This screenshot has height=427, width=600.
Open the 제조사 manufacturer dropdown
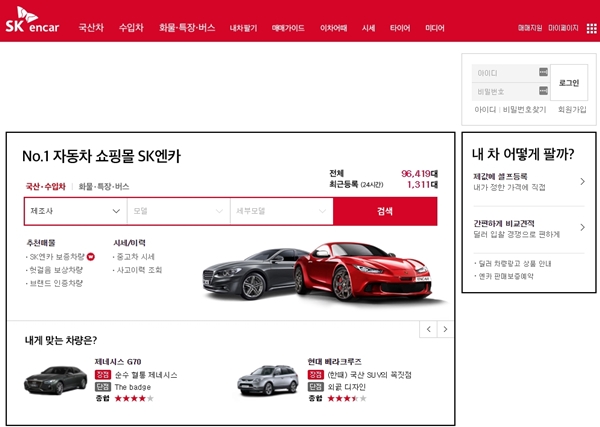click(75, 211)
